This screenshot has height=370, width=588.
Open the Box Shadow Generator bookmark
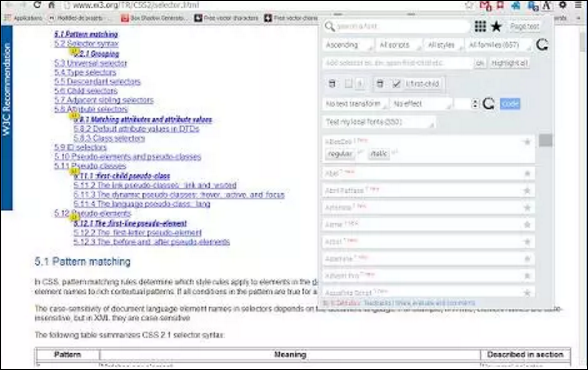tap(153, 18)
